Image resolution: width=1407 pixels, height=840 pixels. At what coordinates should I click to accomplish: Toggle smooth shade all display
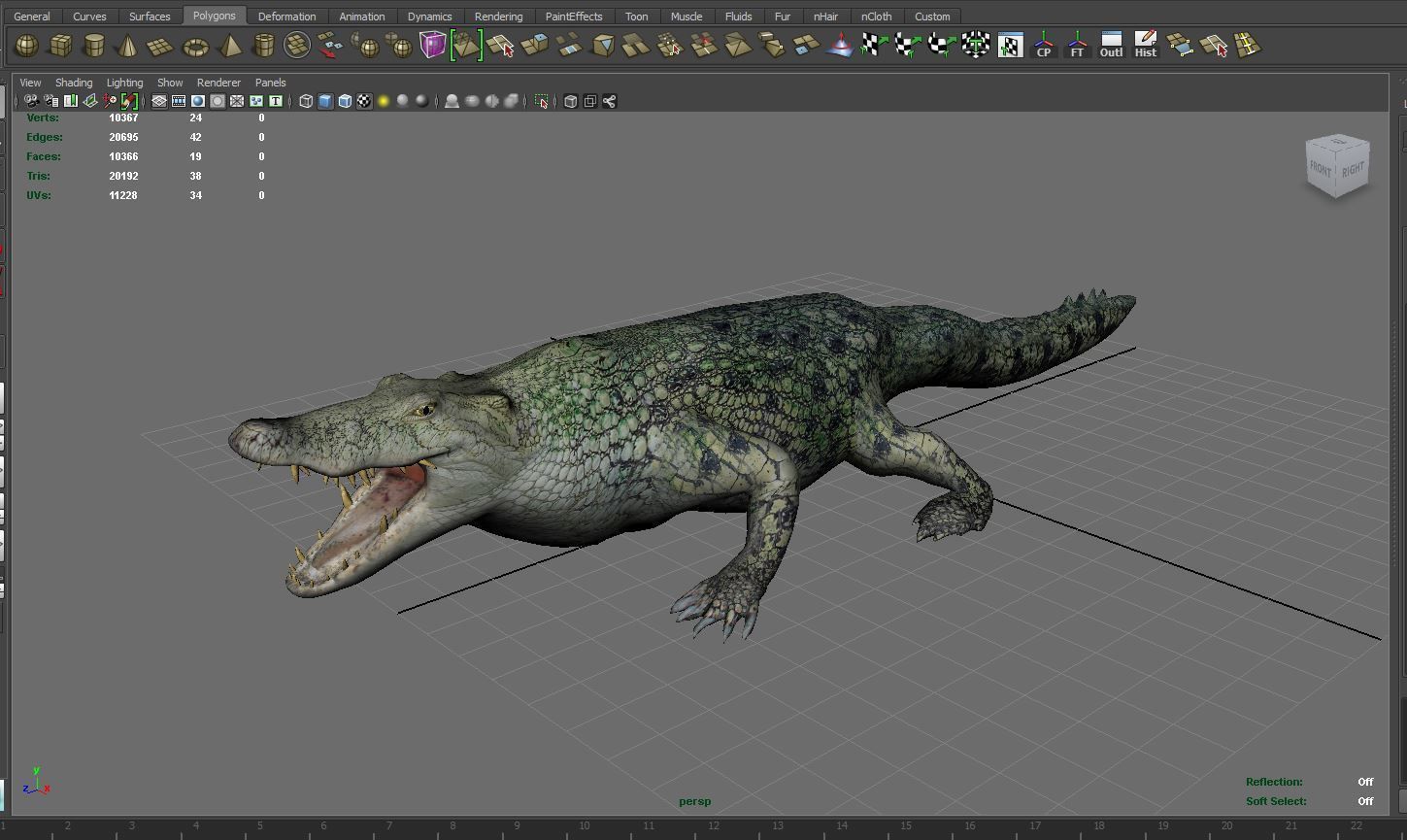[325, 101]
